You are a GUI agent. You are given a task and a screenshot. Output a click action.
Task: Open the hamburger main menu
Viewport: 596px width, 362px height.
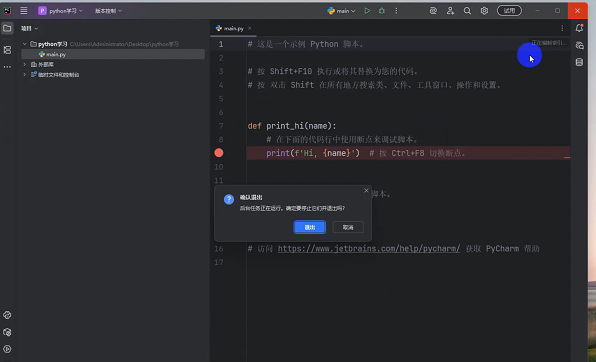click(x=24, y=11)
